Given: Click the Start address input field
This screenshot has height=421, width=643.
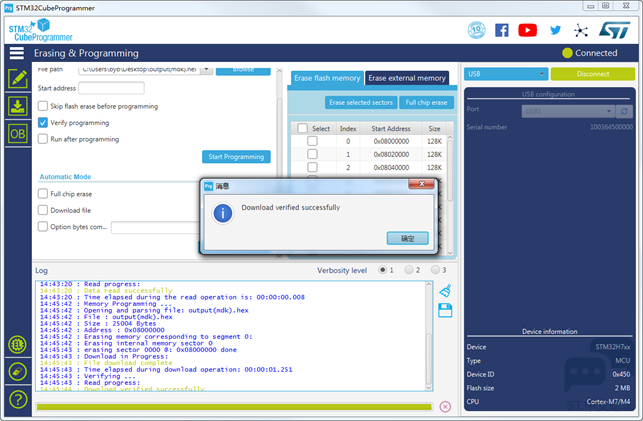Looking at the screenshot, I should pyautogui.click(x=112, y=88).
